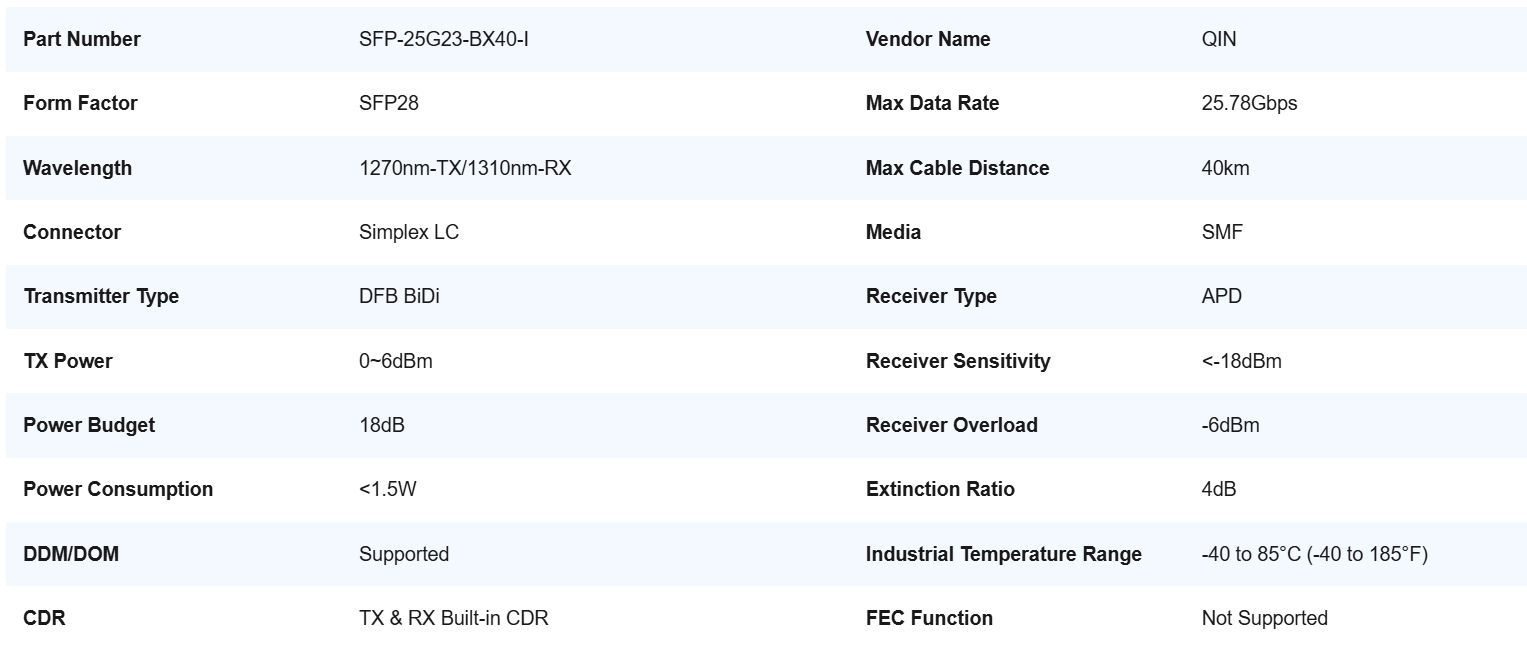Click the Receiver Overload label
The width and height of the screenshot is (1527, 648).
point(951,425)
